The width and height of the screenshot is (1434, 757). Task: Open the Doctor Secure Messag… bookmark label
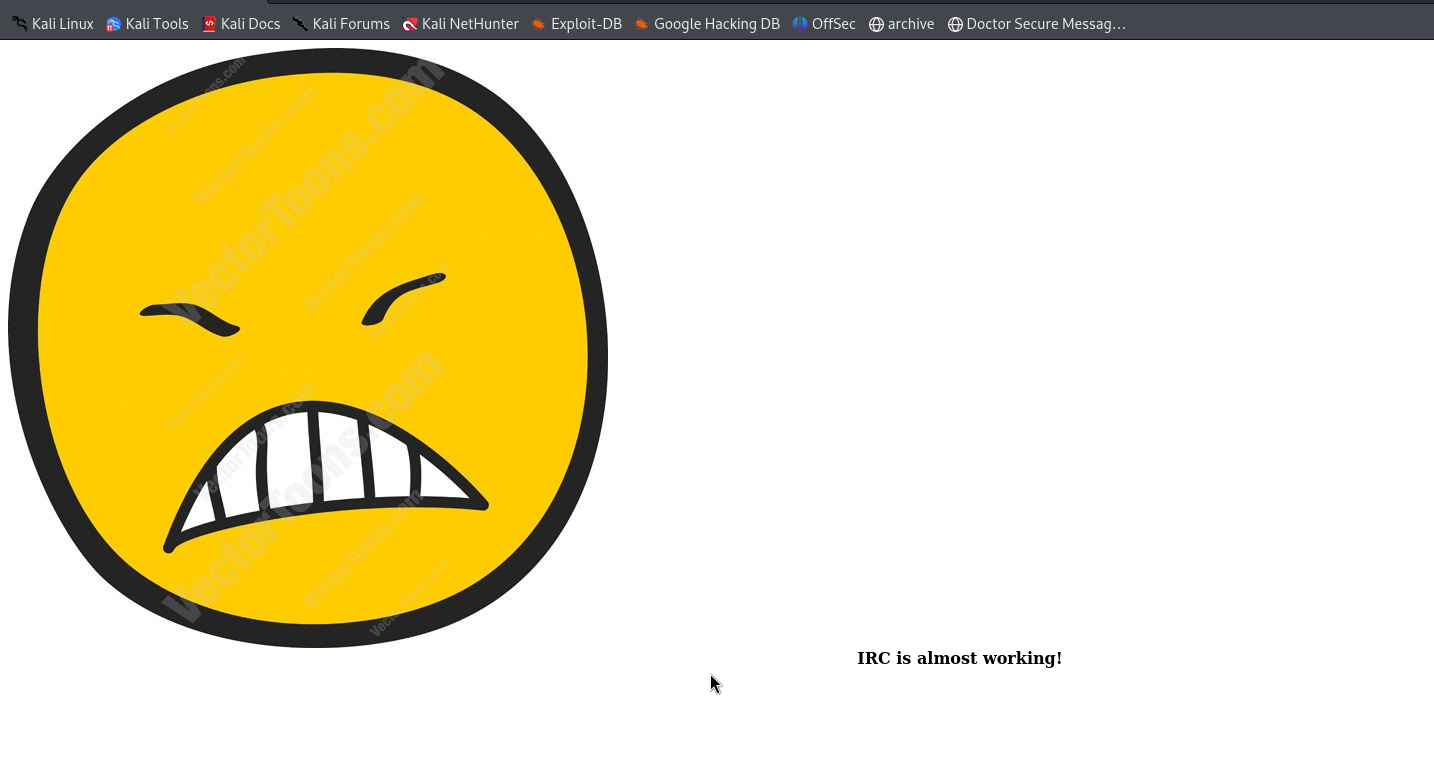tap(1045, 24)
